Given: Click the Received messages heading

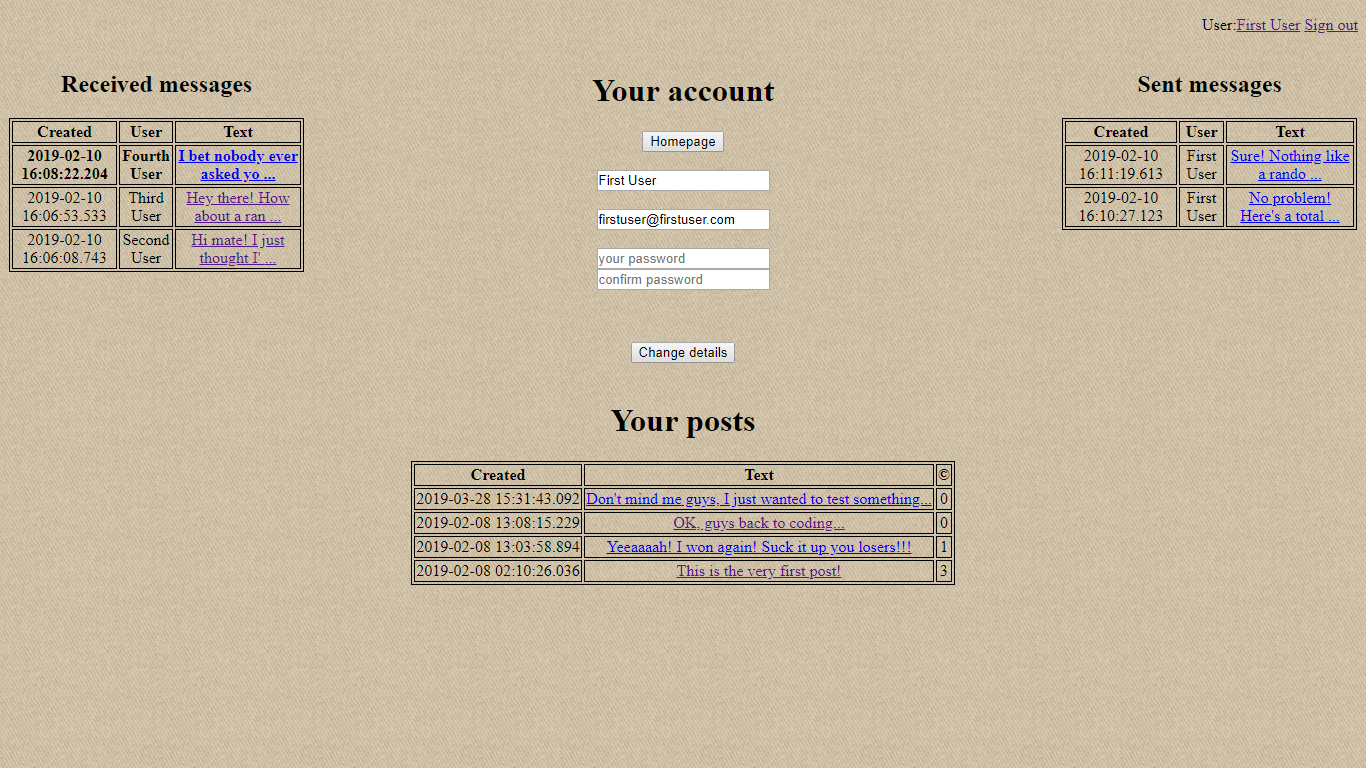Looking at the screenshot, I should tap(156, 85).
